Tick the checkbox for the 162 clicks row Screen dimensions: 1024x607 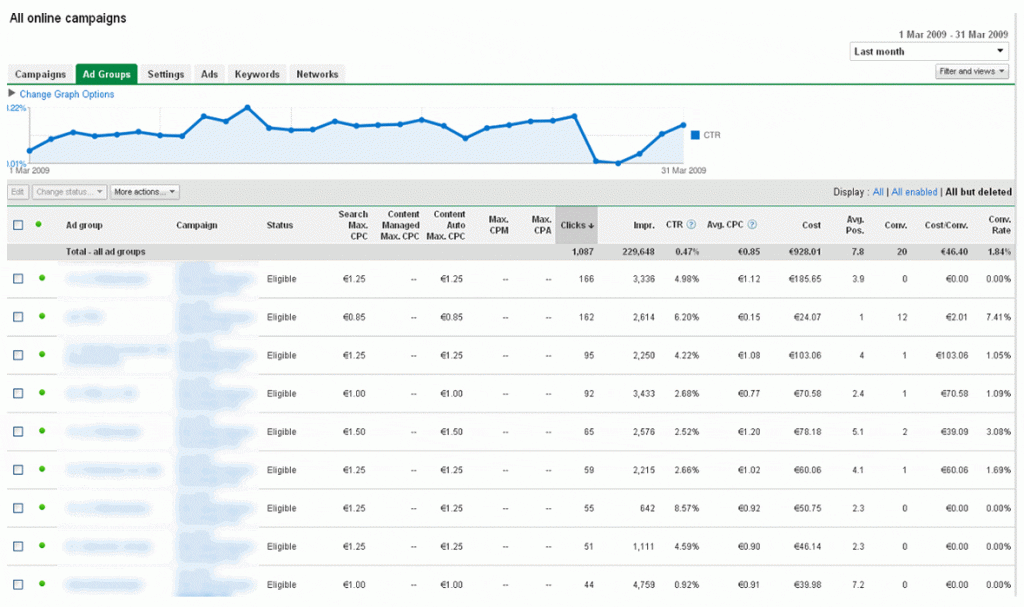18,317
